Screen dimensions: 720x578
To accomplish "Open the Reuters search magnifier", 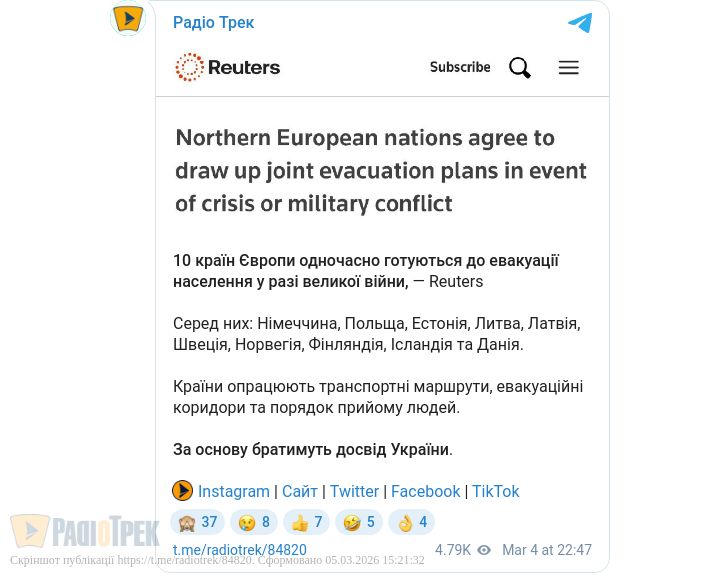I will click(520, 68).
